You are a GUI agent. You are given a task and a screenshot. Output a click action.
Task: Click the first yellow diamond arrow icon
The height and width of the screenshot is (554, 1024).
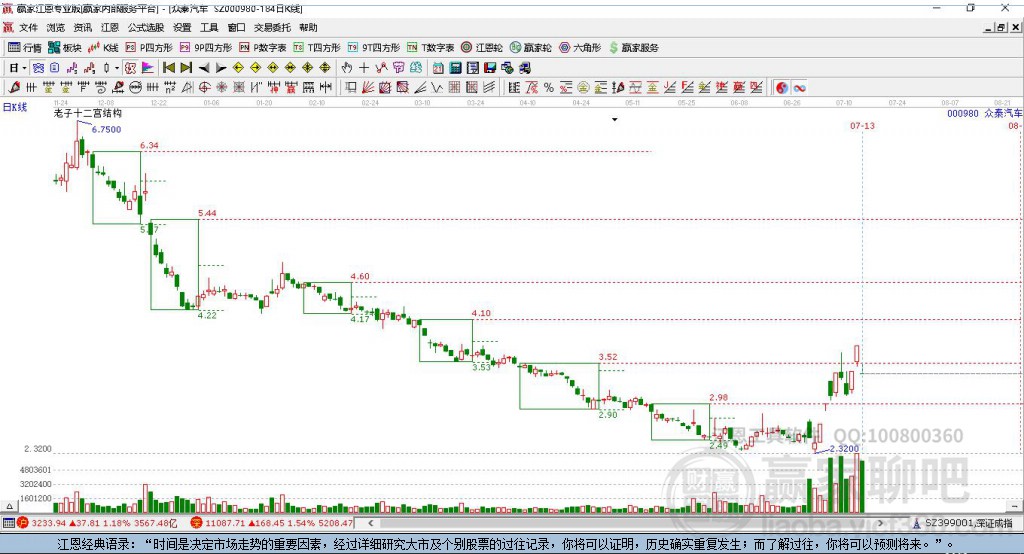pyautogui.click(x=238, y=68)
